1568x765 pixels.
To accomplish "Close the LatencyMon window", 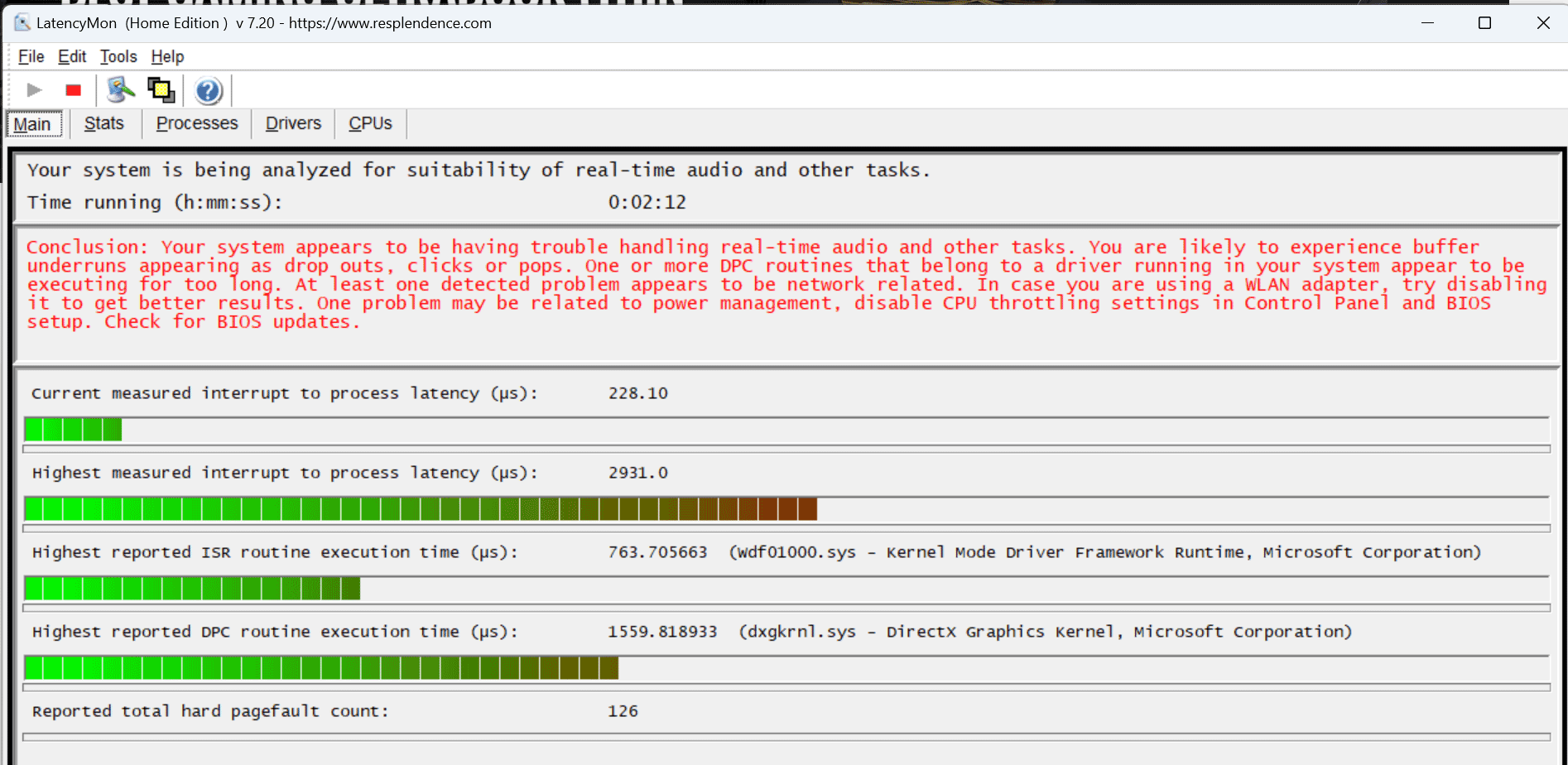I will coord(1543,22).
